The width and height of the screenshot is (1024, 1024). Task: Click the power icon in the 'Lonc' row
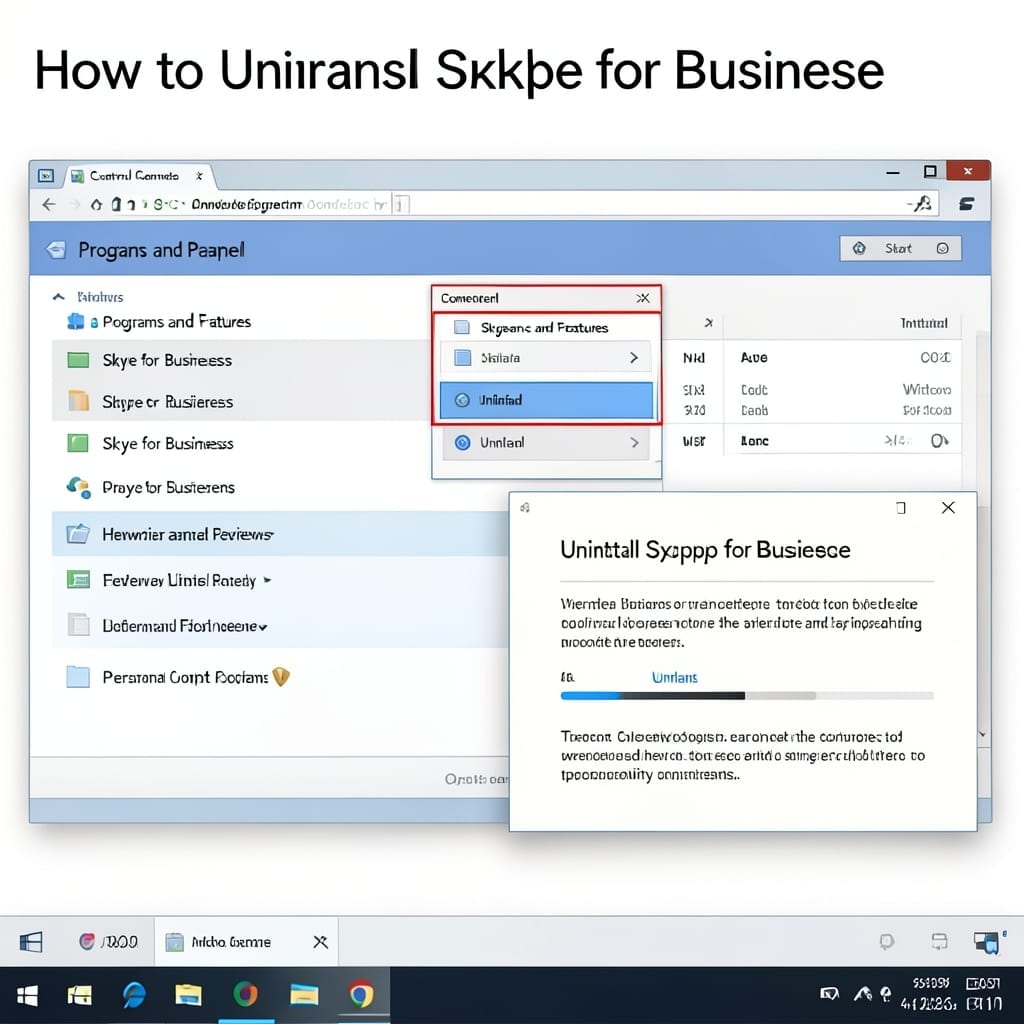click(x=939, y=441)
